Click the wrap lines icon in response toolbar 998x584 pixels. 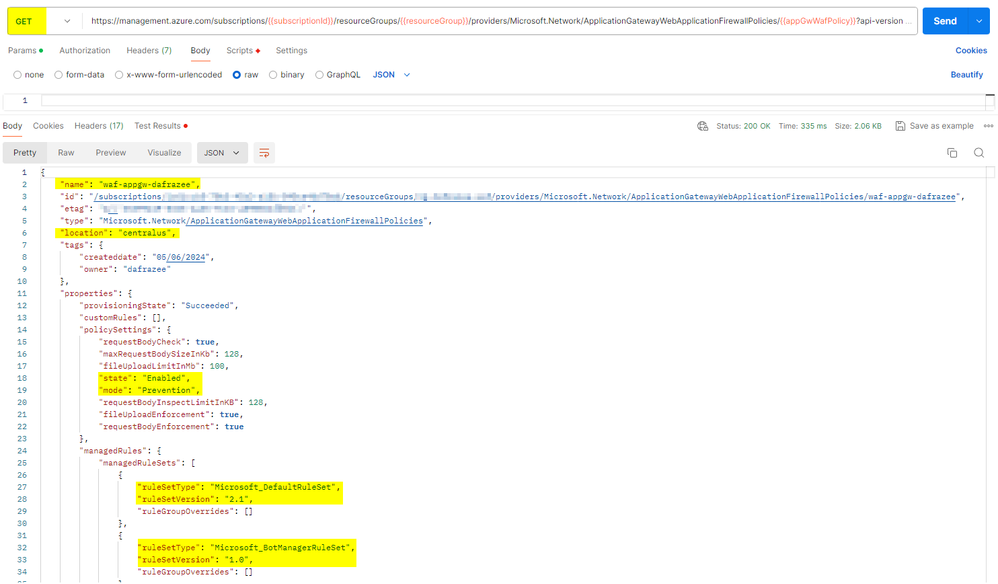(264, 153)
